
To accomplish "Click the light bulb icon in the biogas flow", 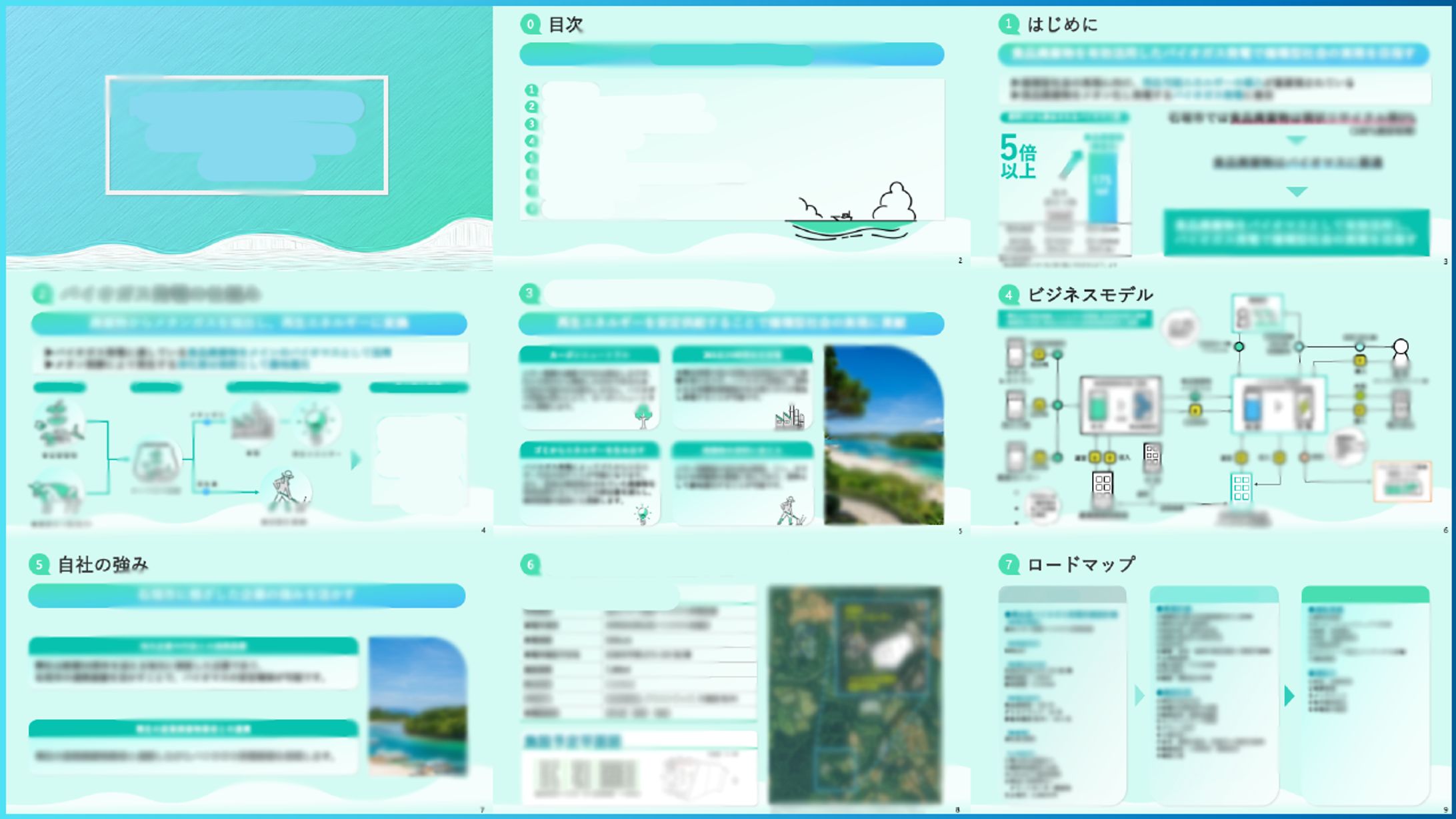I will click(315, 423).
